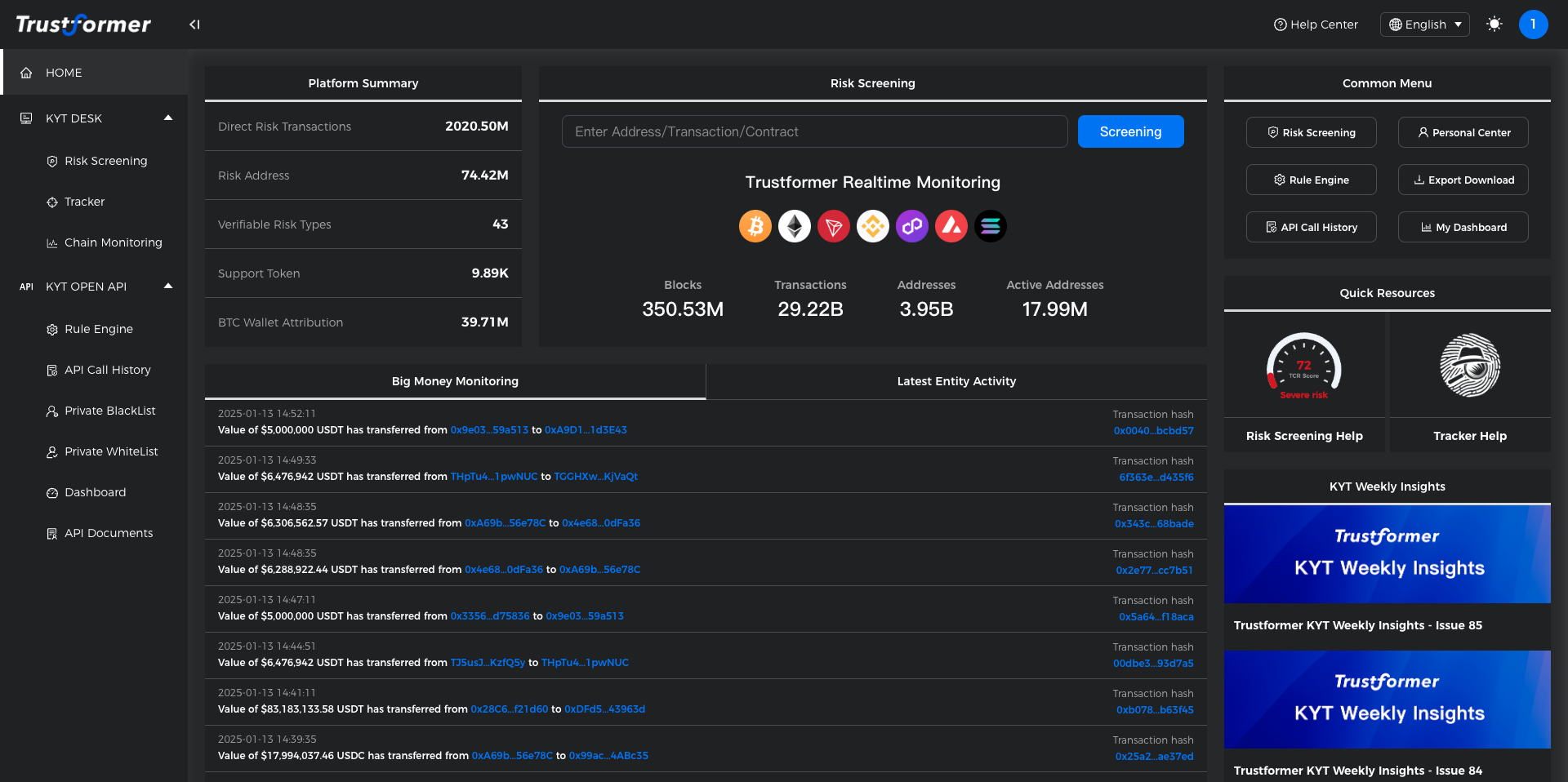Image resolution: width=1568 pixels, height=782 pixels.
Task: Collapse the KYT OPEN API section
Action: (168, 287)
